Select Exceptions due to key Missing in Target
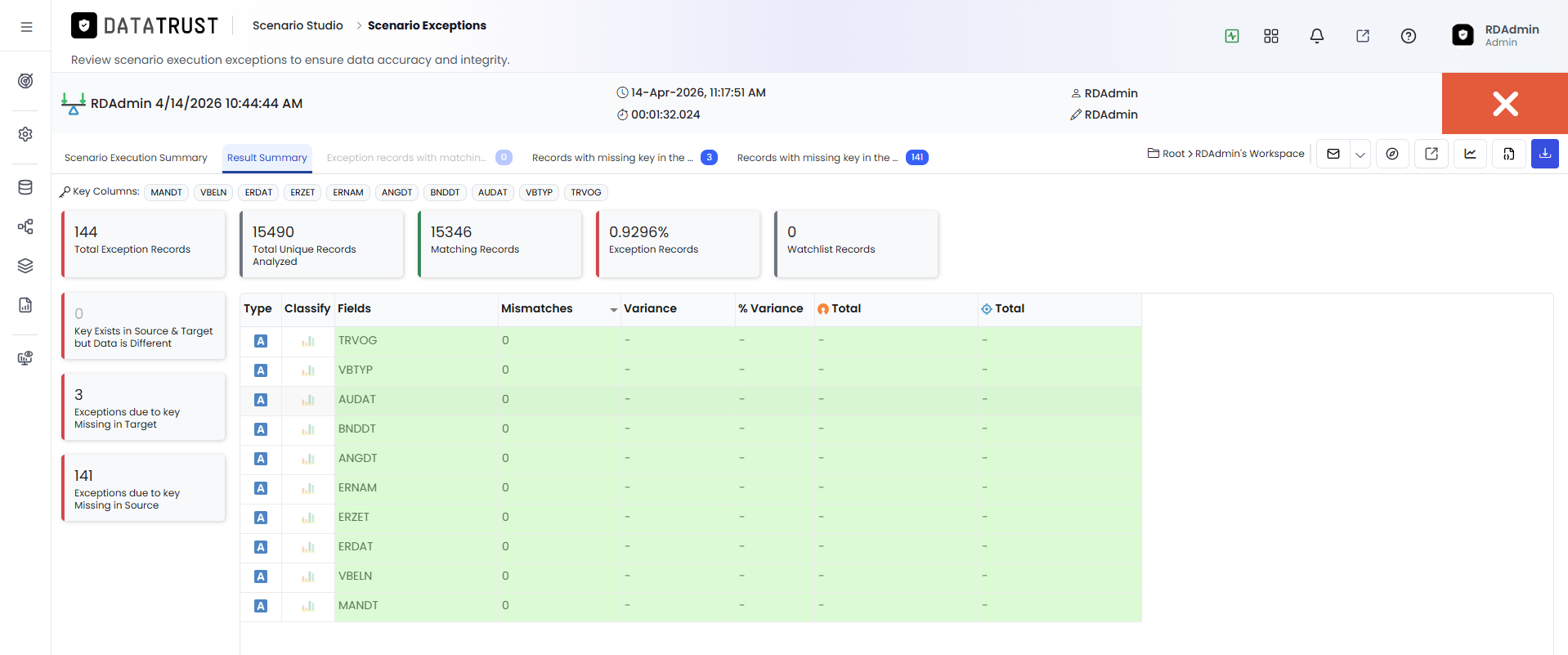 point(143,407)
